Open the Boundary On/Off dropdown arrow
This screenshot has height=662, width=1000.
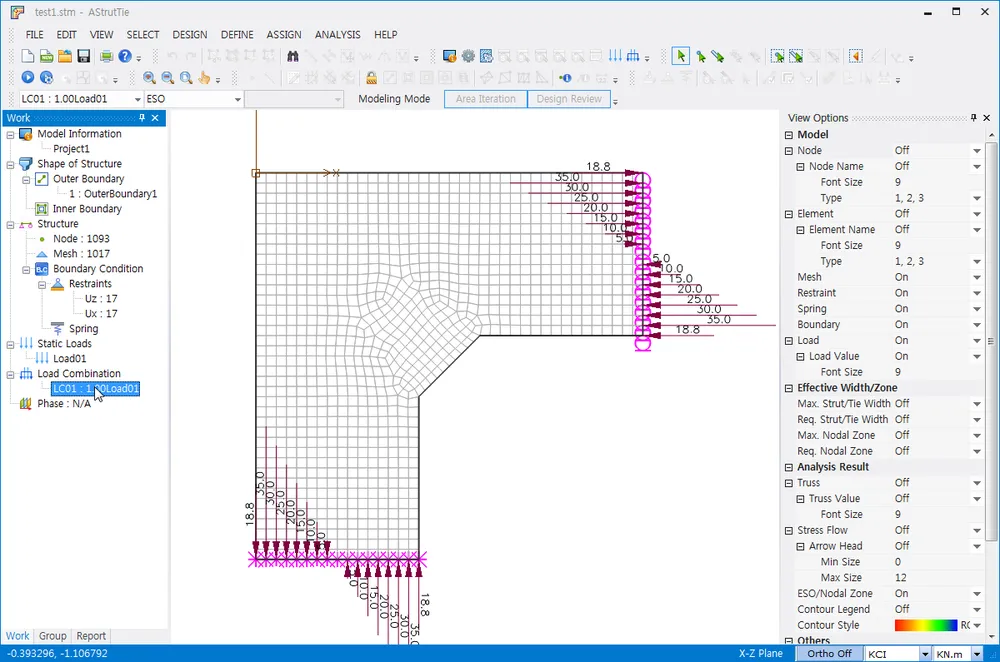click(x=976, y=325)
